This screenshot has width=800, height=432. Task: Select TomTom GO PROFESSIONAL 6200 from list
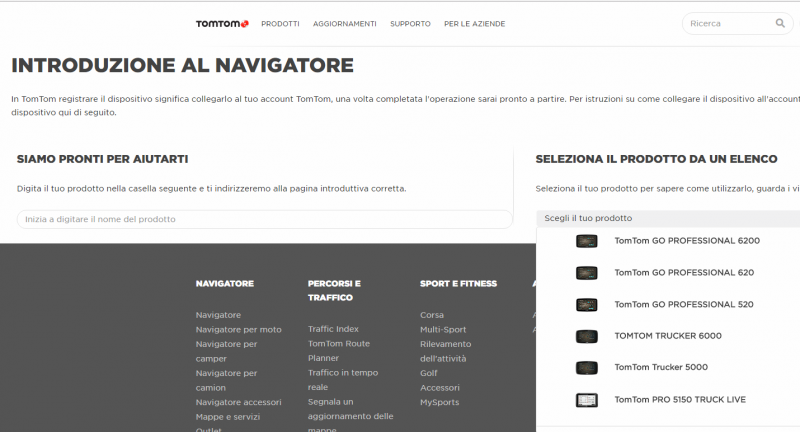coord(686,241)
